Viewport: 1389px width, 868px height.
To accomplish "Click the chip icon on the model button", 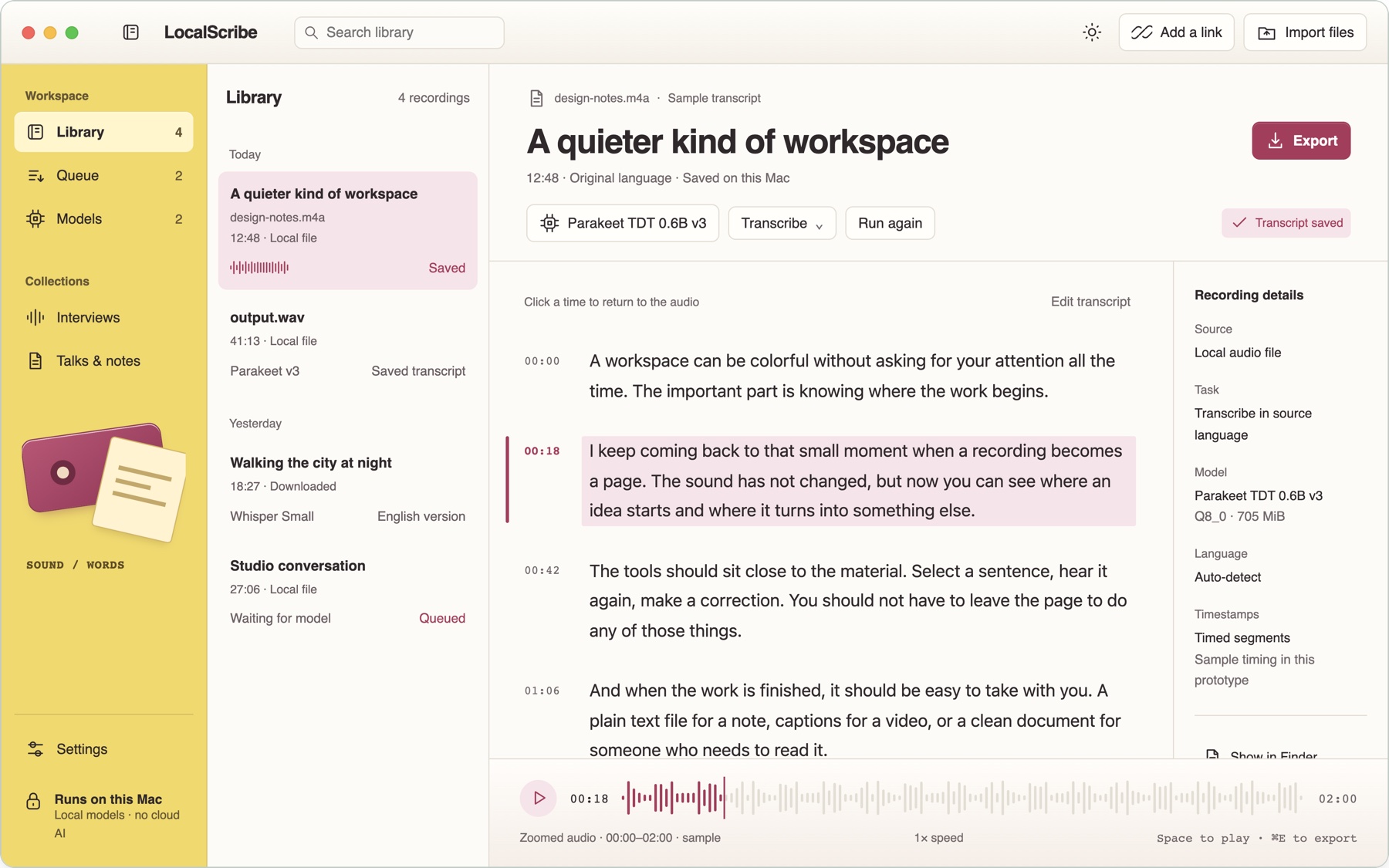I will (549, 223).
